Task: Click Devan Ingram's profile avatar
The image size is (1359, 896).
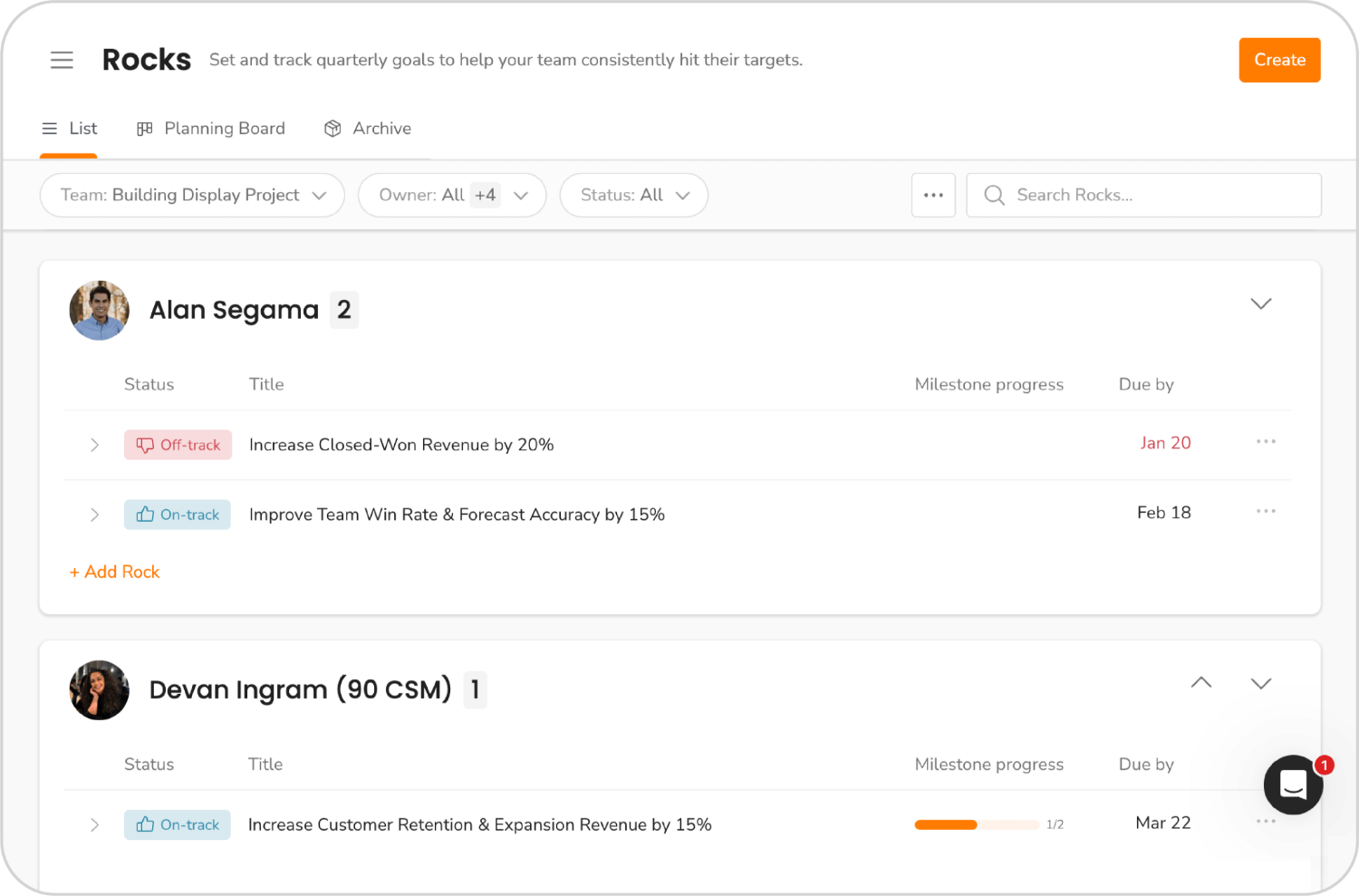Action: point(99,690)
